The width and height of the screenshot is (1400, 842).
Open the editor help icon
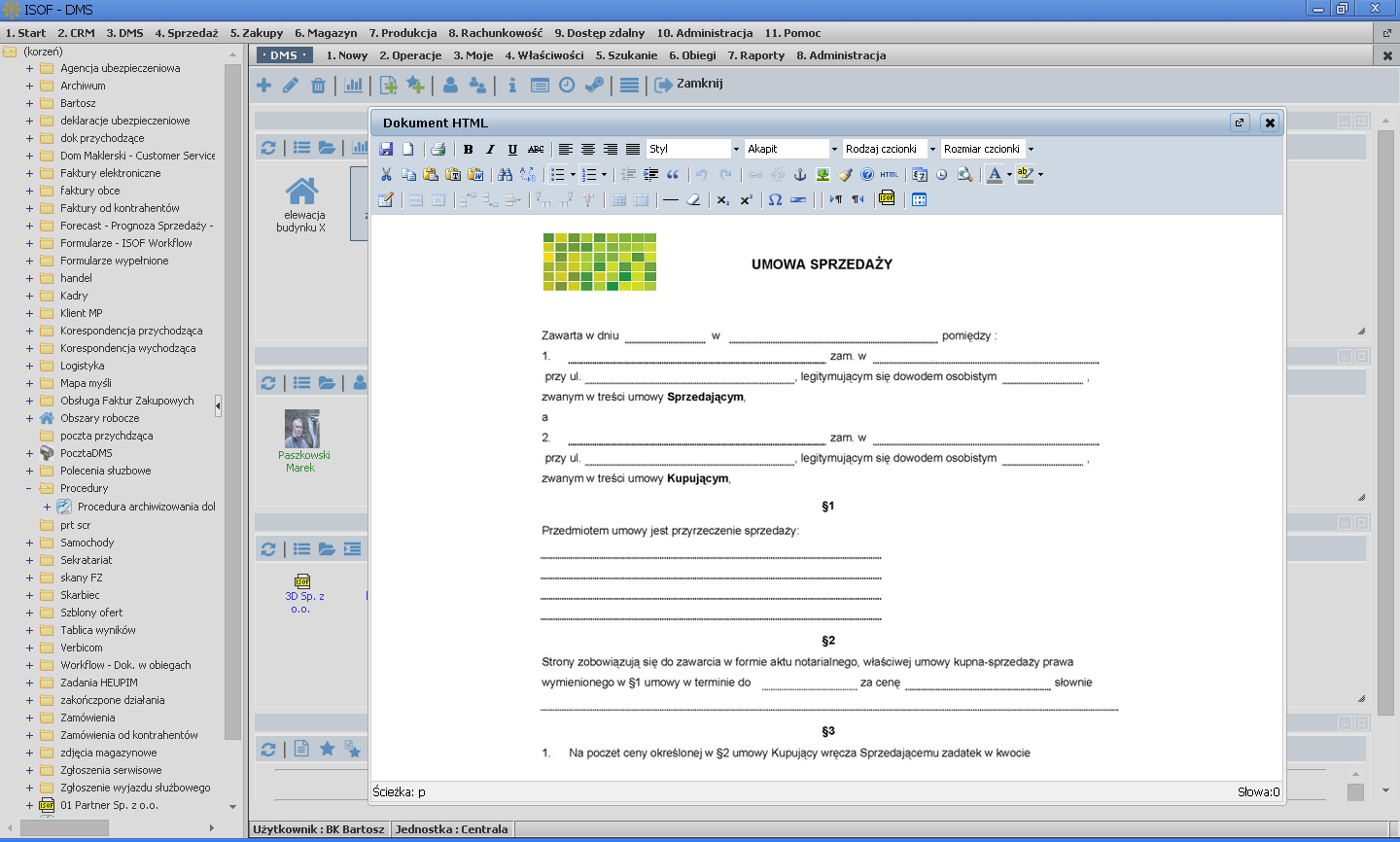click(x=867, y=174)
